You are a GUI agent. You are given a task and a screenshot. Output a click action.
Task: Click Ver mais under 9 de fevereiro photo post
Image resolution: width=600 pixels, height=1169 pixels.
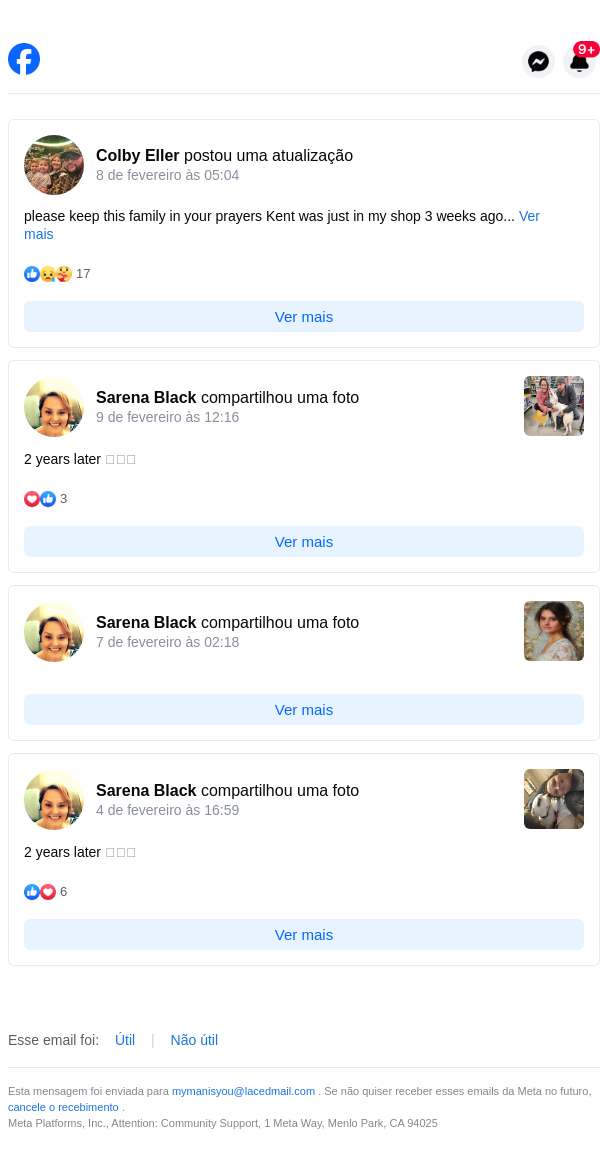pyautogui.click(x=303, y=542)
